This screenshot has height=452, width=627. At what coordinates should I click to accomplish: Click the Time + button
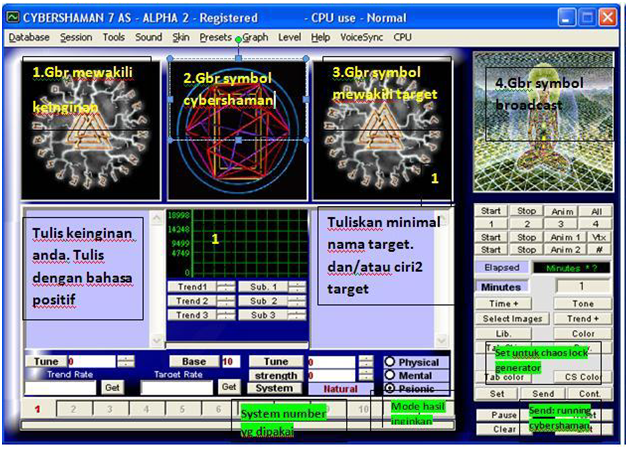tap(503, 304)
